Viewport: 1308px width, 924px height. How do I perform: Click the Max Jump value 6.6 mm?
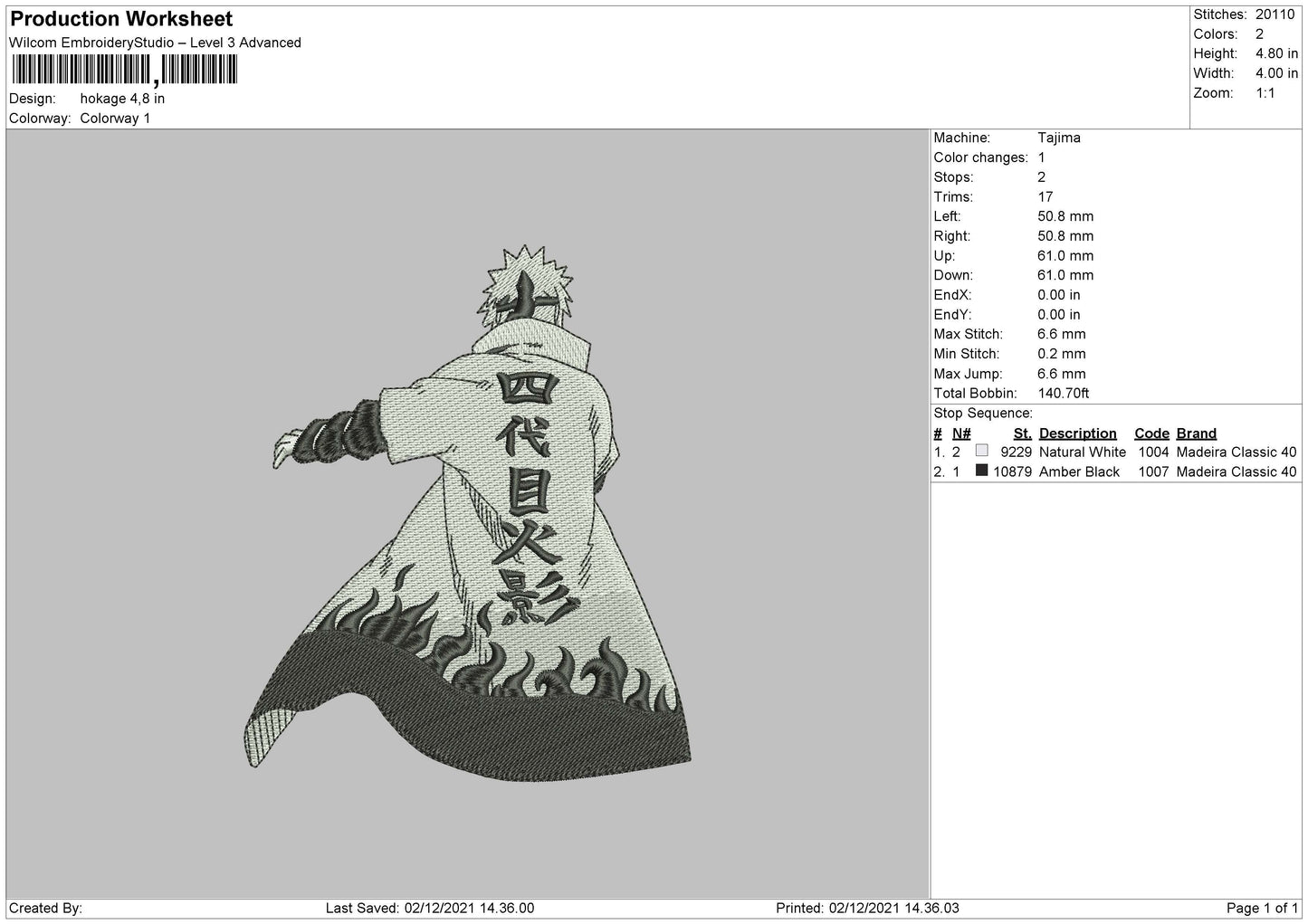pos(1062,373)
